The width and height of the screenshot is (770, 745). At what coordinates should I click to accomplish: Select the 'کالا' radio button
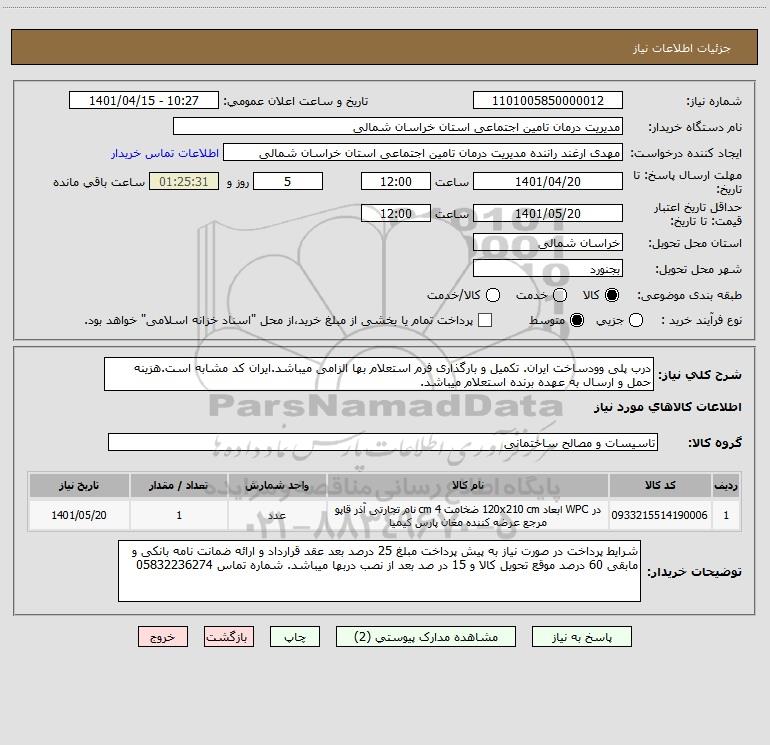click(x=612, y=295)
